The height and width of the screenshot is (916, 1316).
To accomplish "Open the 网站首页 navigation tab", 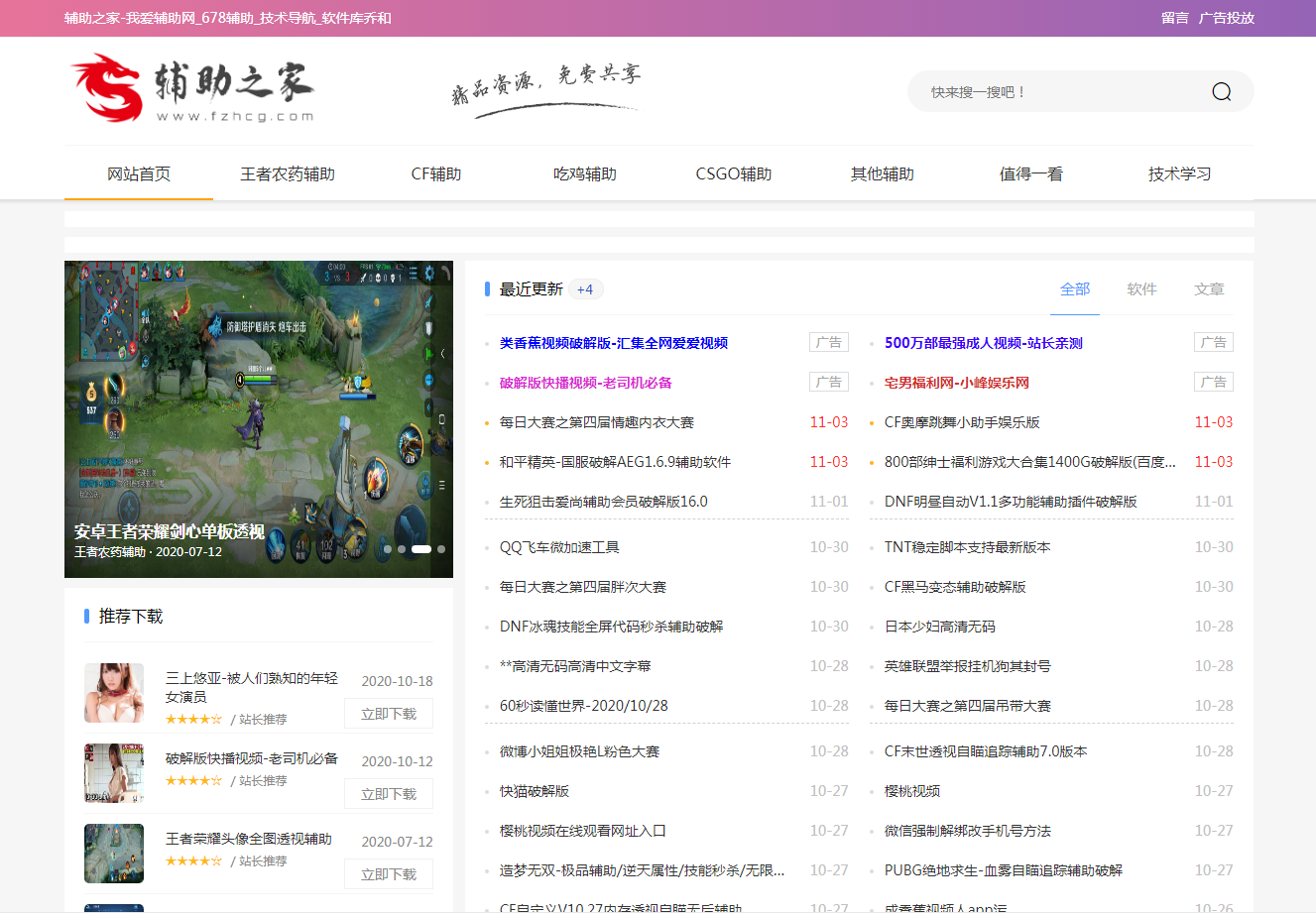I will point(139,174).
